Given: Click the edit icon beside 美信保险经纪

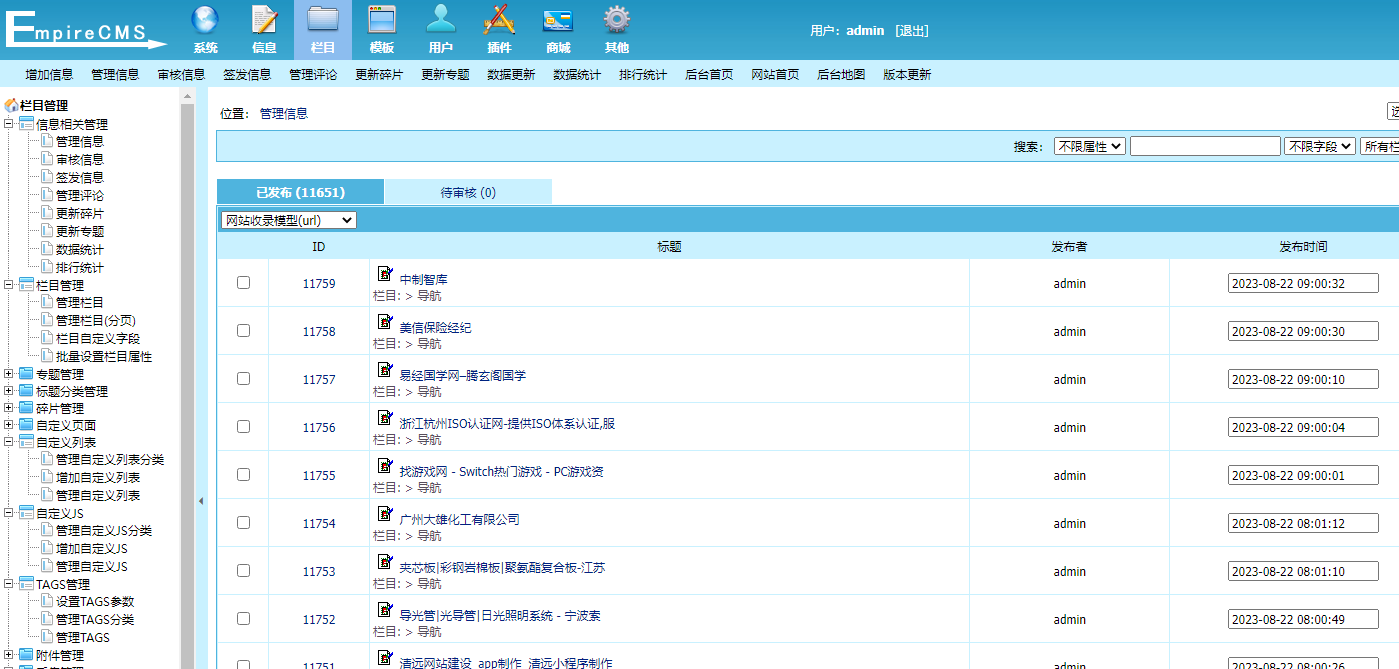Looking at the screenshot, I should (x=385, y=321).
